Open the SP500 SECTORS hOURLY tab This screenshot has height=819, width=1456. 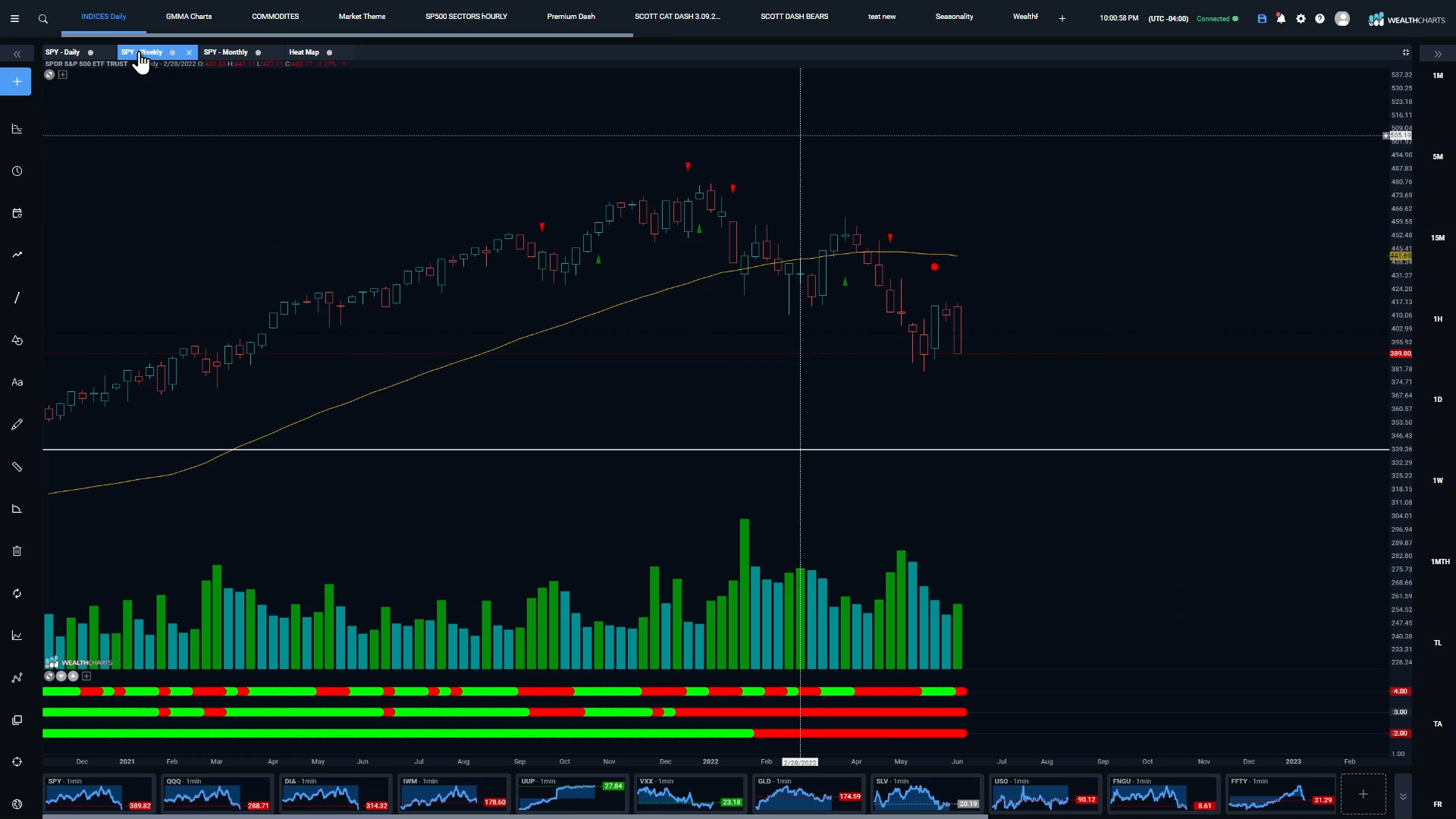point(466,16)
